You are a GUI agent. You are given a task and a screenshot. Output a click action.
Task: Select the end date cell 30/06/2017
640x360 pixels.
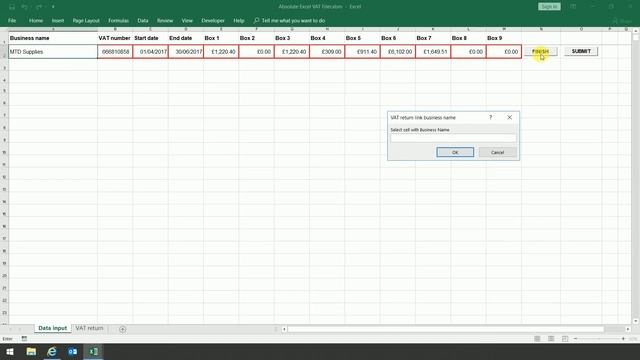(x=186, y=52)
